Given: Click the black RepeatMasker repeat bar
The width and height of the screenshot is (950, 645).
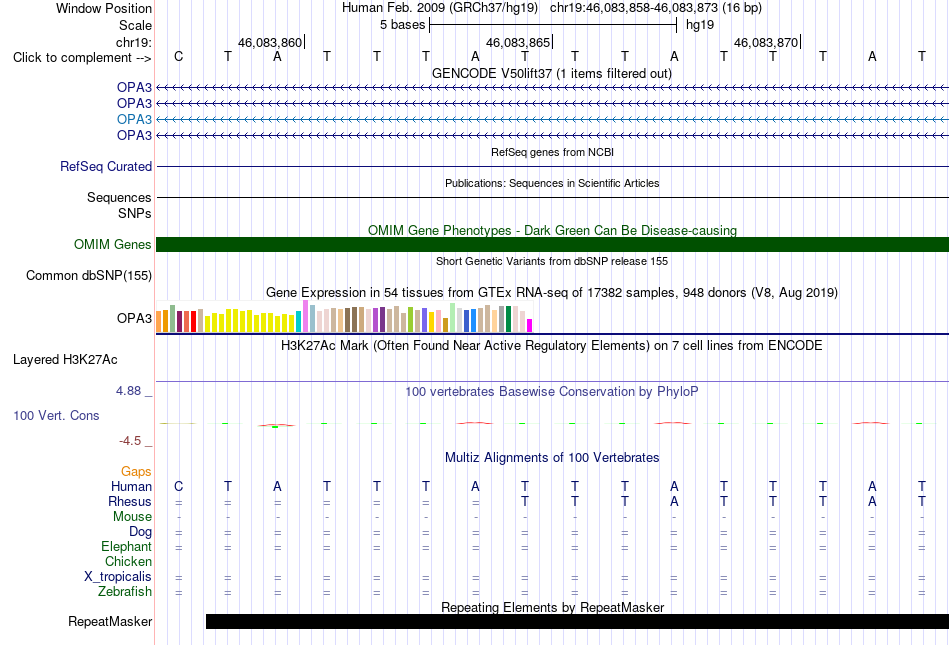Looking at the screenshot, I should tap(577, 621).
